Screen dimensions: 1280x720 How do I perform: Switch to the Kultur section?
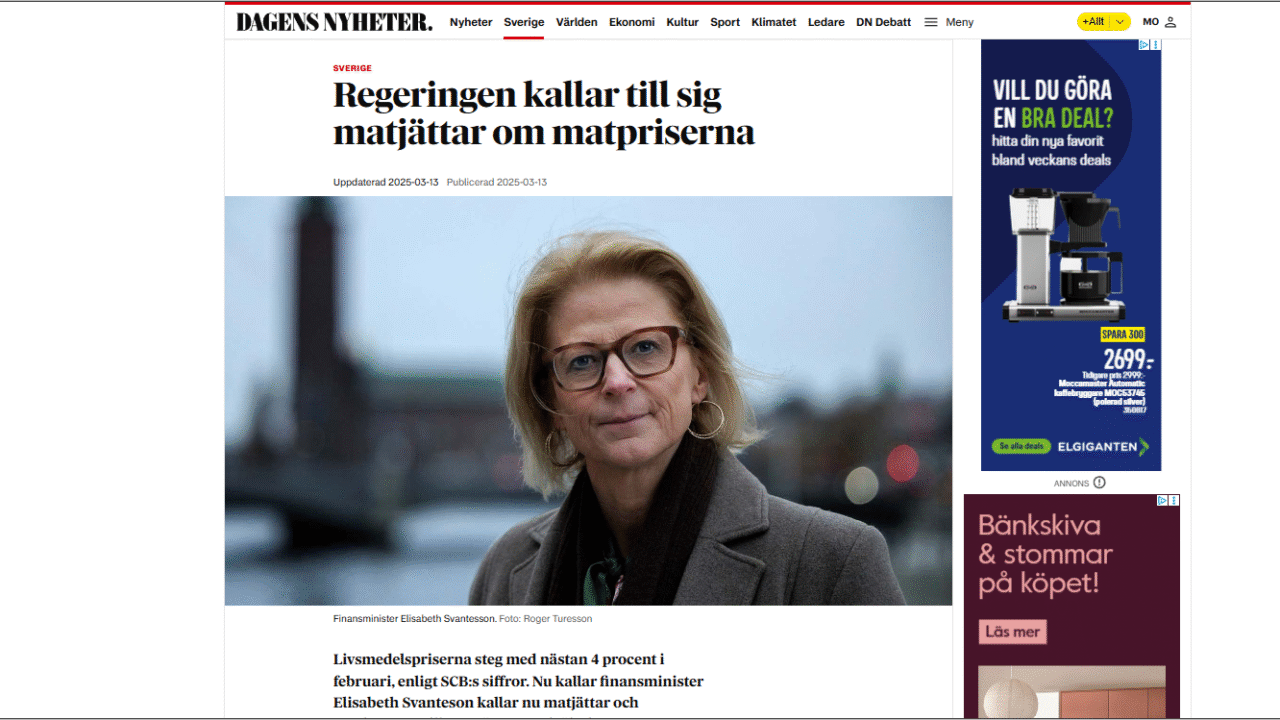(x=682, y=22)
